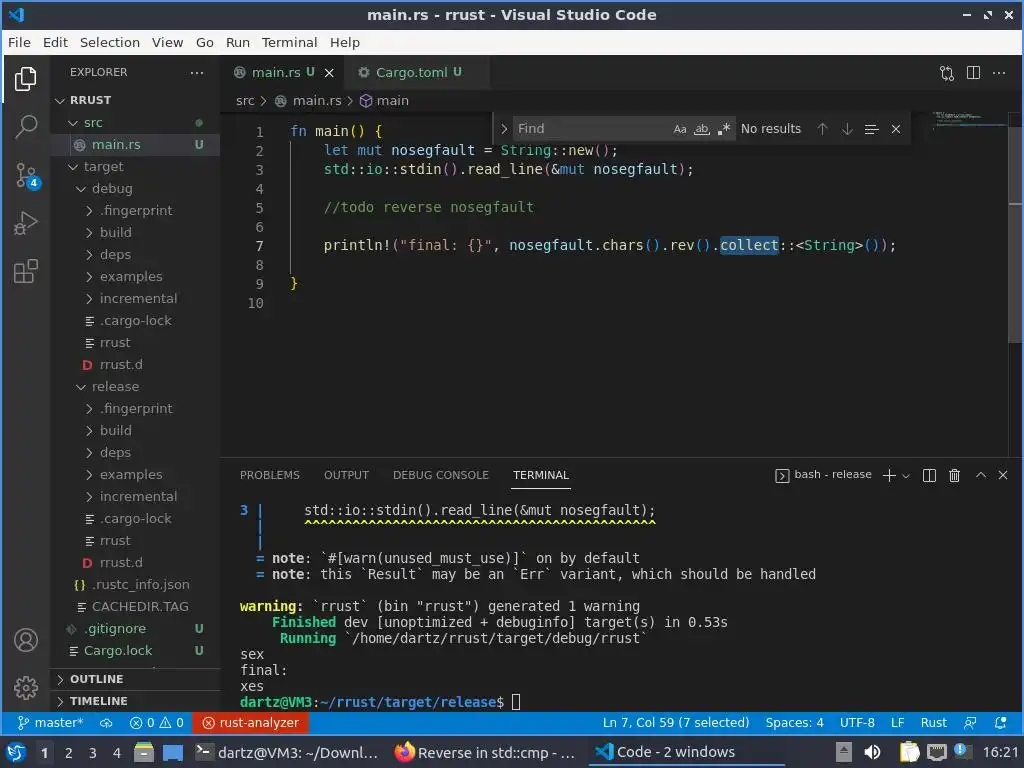1024x768 pixels.
Task: Open .gitignore in the explorer
Action: tap(136, 629)
